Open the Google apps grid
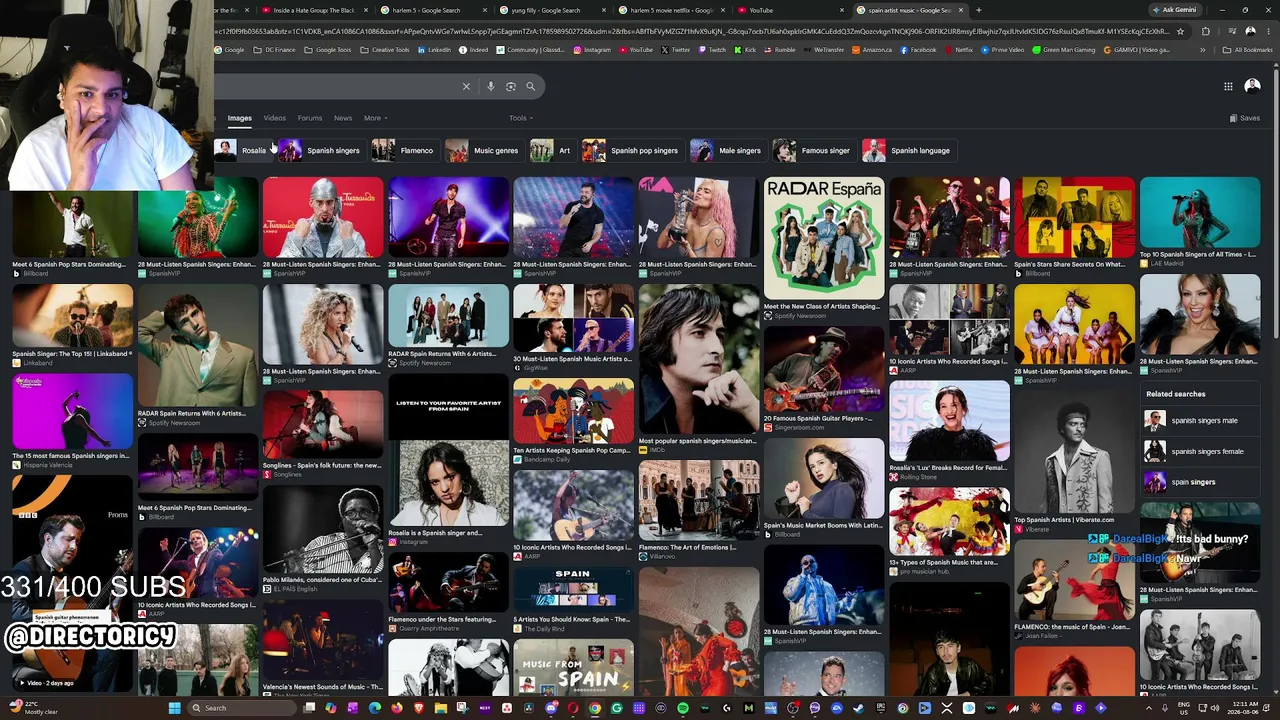The width and height of the screenshot is (1280, 720). coord(1228,86)
